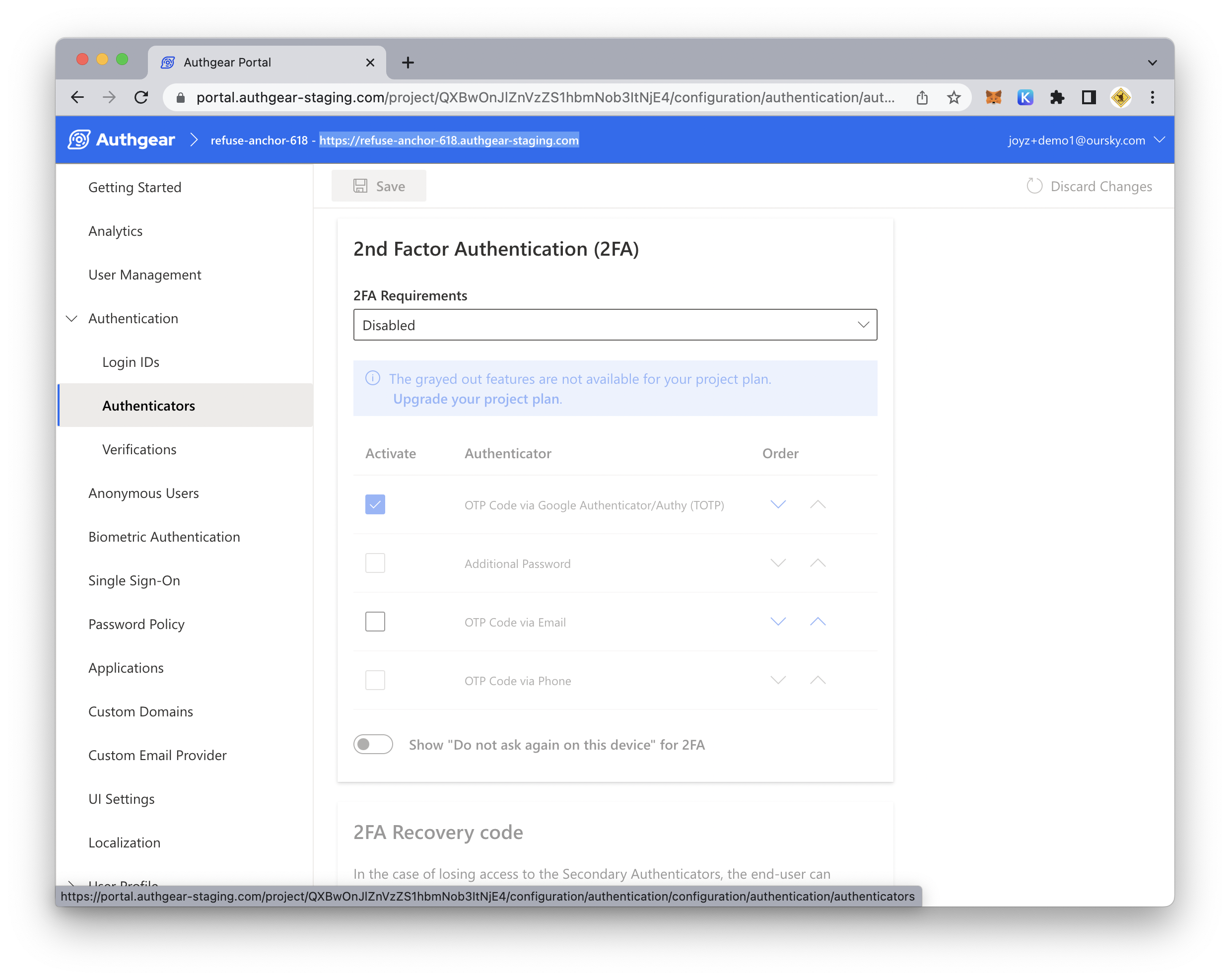Image resolution: width=1230 pixels, height=980 pixels.
Task: Click the Upgrade your project plan link
Action: (x=476, y=399)
